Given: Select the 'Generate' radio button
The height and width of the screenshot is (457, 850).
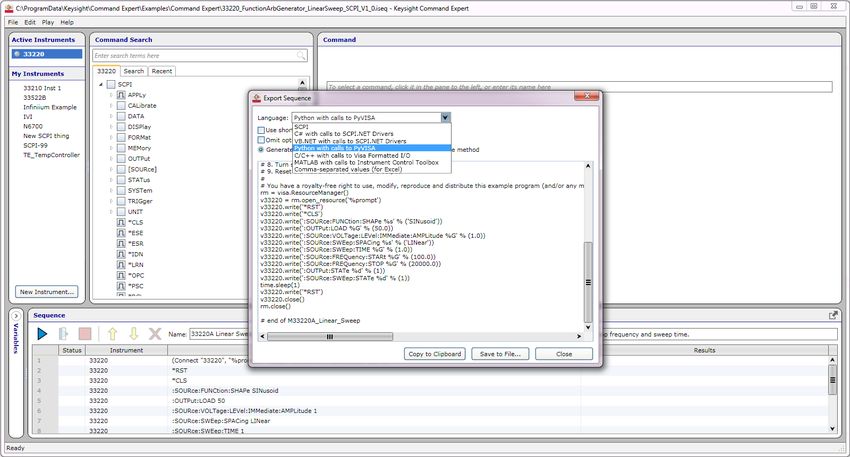Looking at the screenshot, I should 261,150.
